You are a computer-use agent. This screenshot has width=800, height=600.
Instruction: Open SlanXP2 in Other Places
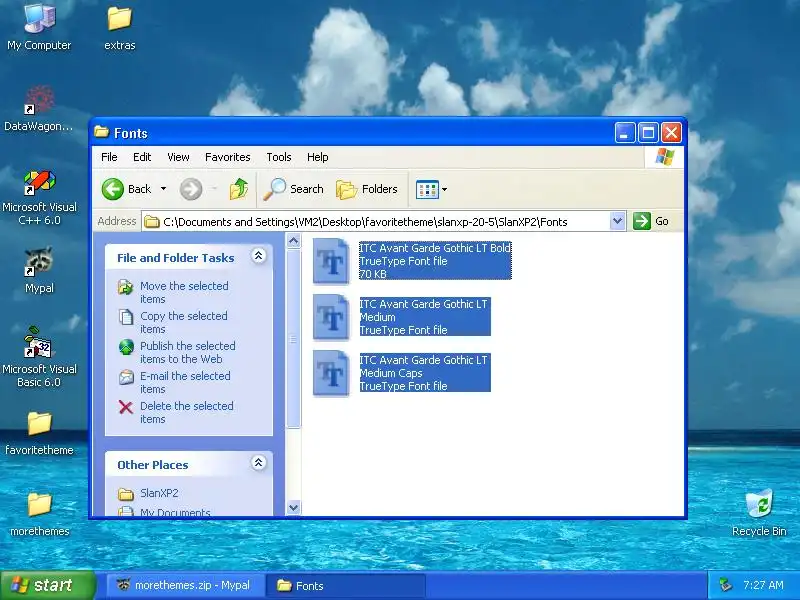tap(159, 493)
